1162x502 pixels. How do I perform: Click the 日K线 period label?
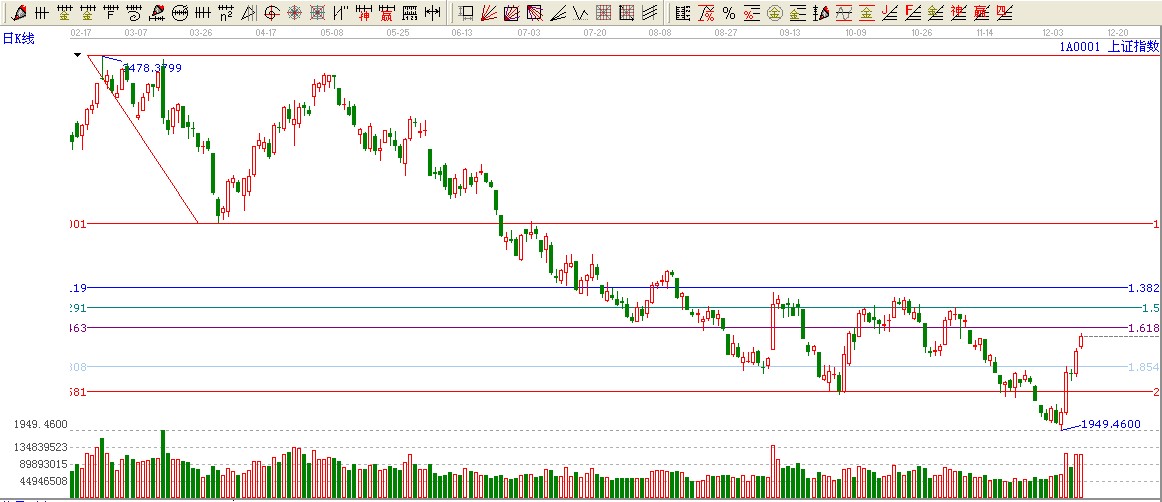pos(19,38)
